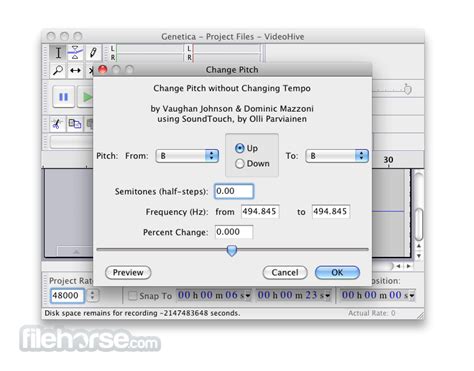Screen dimensions: 474x371
Task: Click the vertical scroll up arrow
Action: (x=419, y=246)
